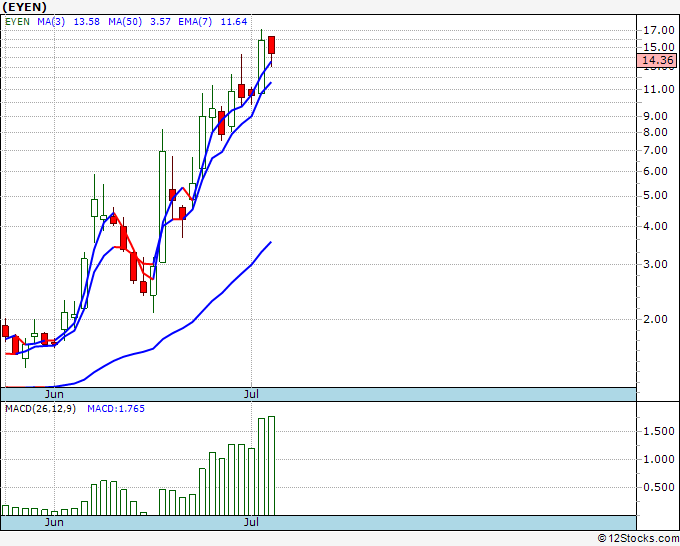Click the Jun label under MACD panel
The height and width of the screenshot is (546, 680).
click(54, 522)
